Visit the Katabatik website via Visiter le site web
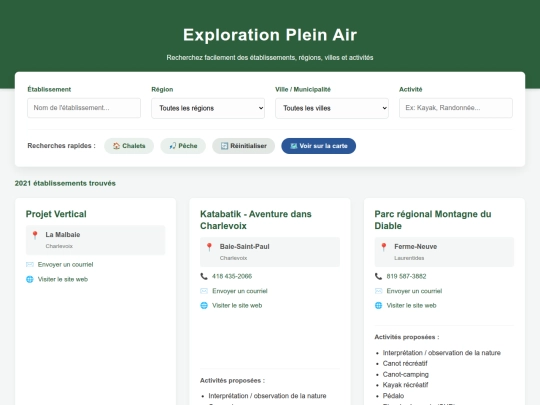This screenshot has height=405, width=540. [237, 305]
